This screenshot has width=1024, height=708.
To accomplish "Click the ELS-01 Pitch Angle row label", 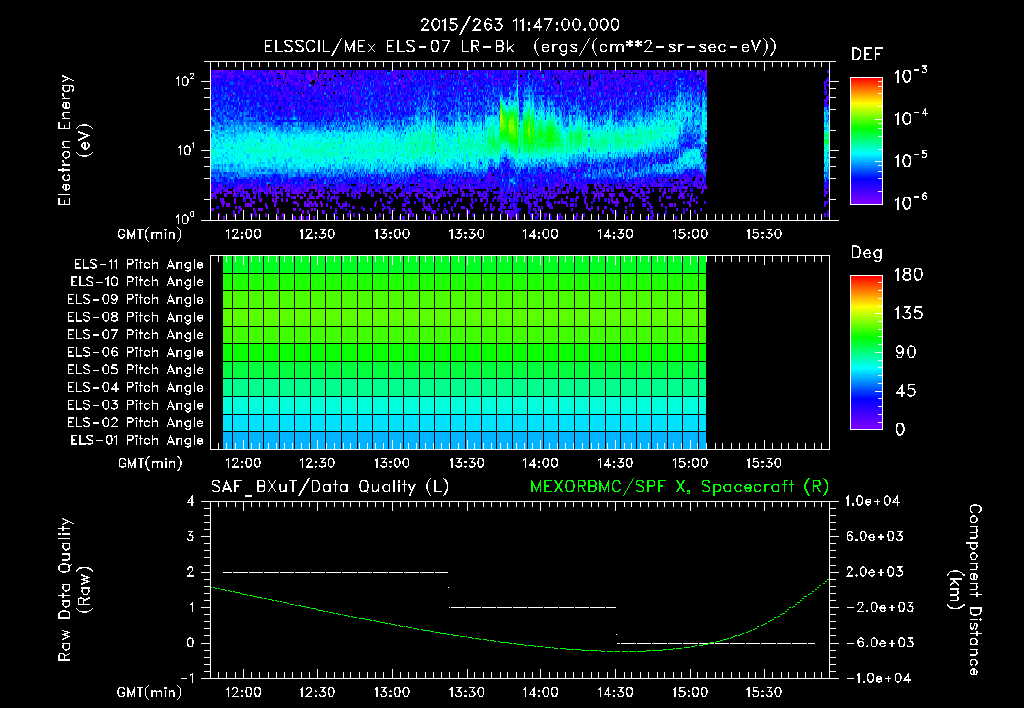I will coord(136,440).
